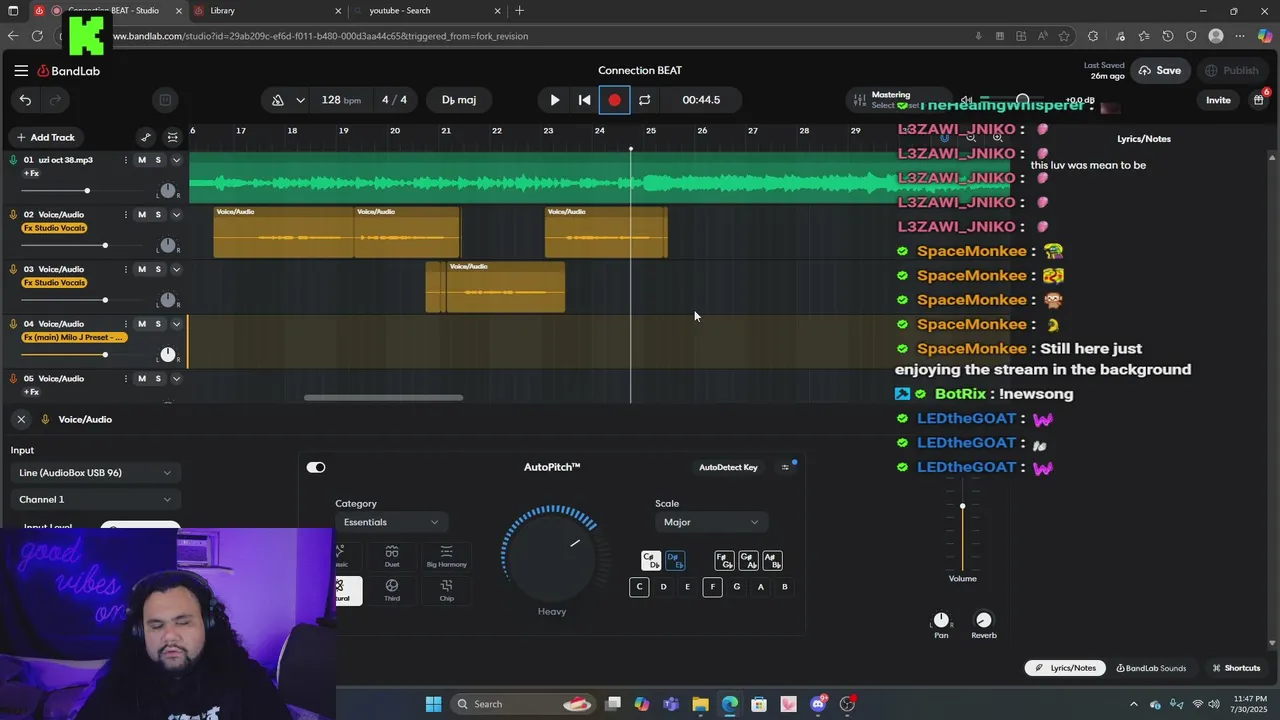
Task: Open the metronome options chevron
Action: point(300,100)
